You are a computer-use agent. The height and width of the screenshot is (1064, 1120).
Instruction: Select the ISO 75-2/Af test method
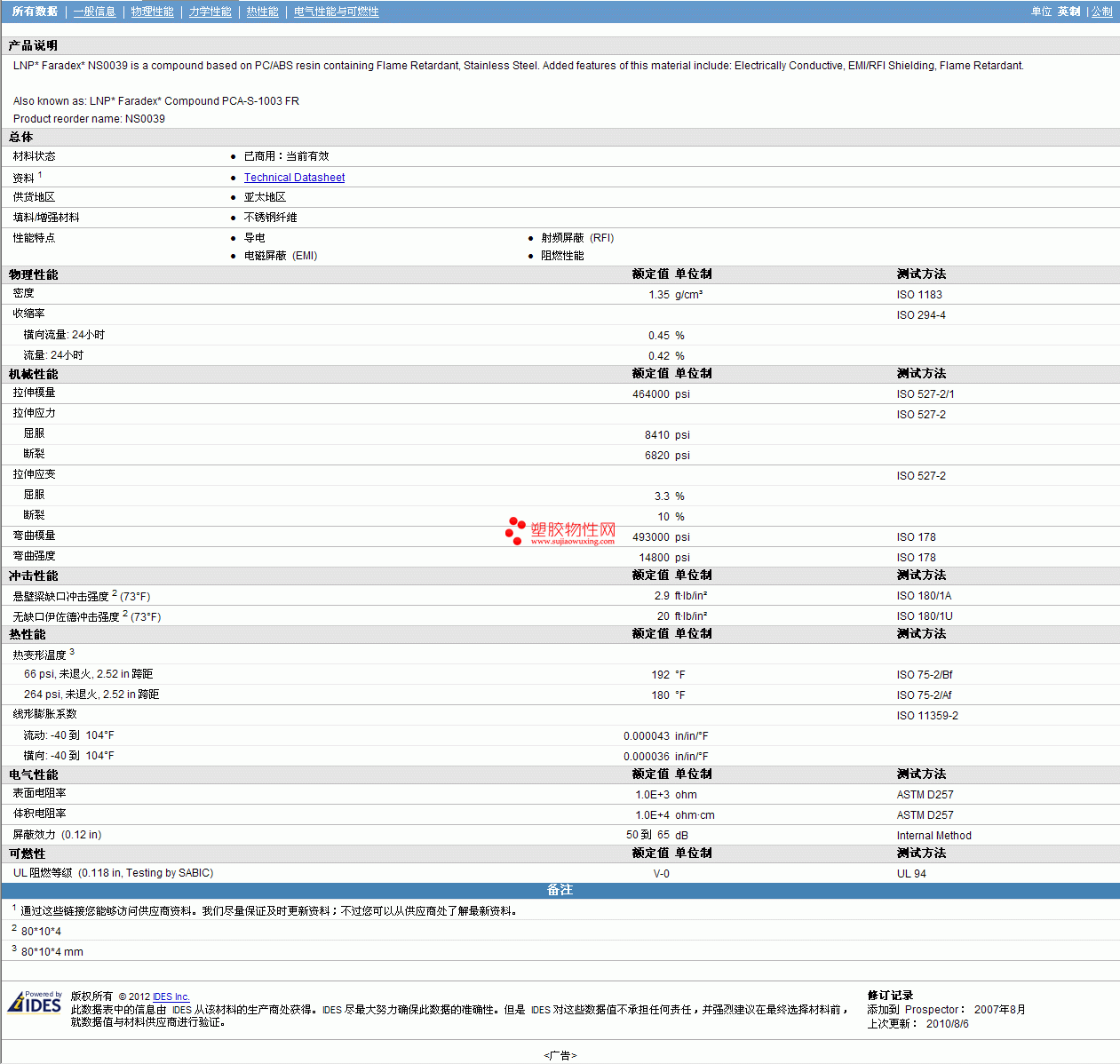[924, 695]
